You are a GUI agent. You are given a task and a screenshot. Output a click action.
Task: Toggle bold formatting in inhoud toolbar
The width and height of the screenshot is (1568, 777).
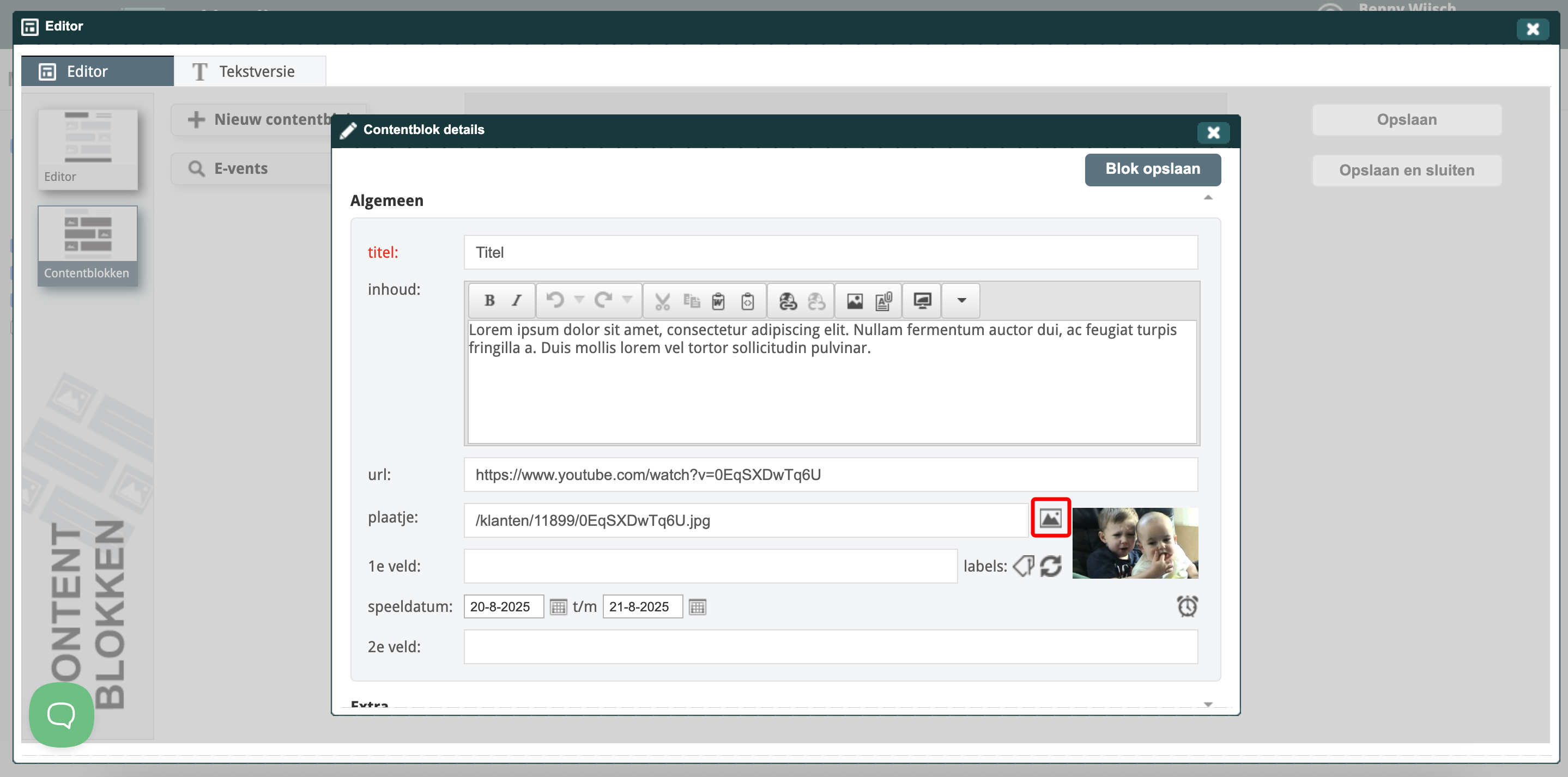489,301
